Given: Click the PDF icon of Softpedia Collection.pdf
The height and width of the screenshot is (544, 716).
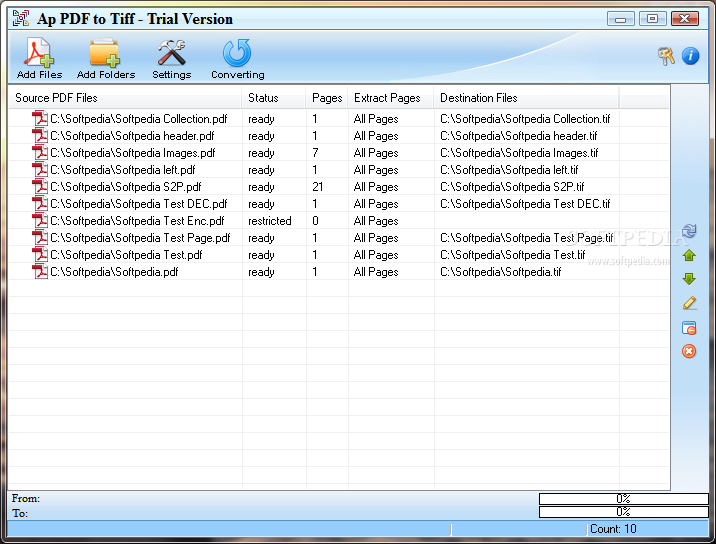Looking at the screenshot, I should pos(40,119).
